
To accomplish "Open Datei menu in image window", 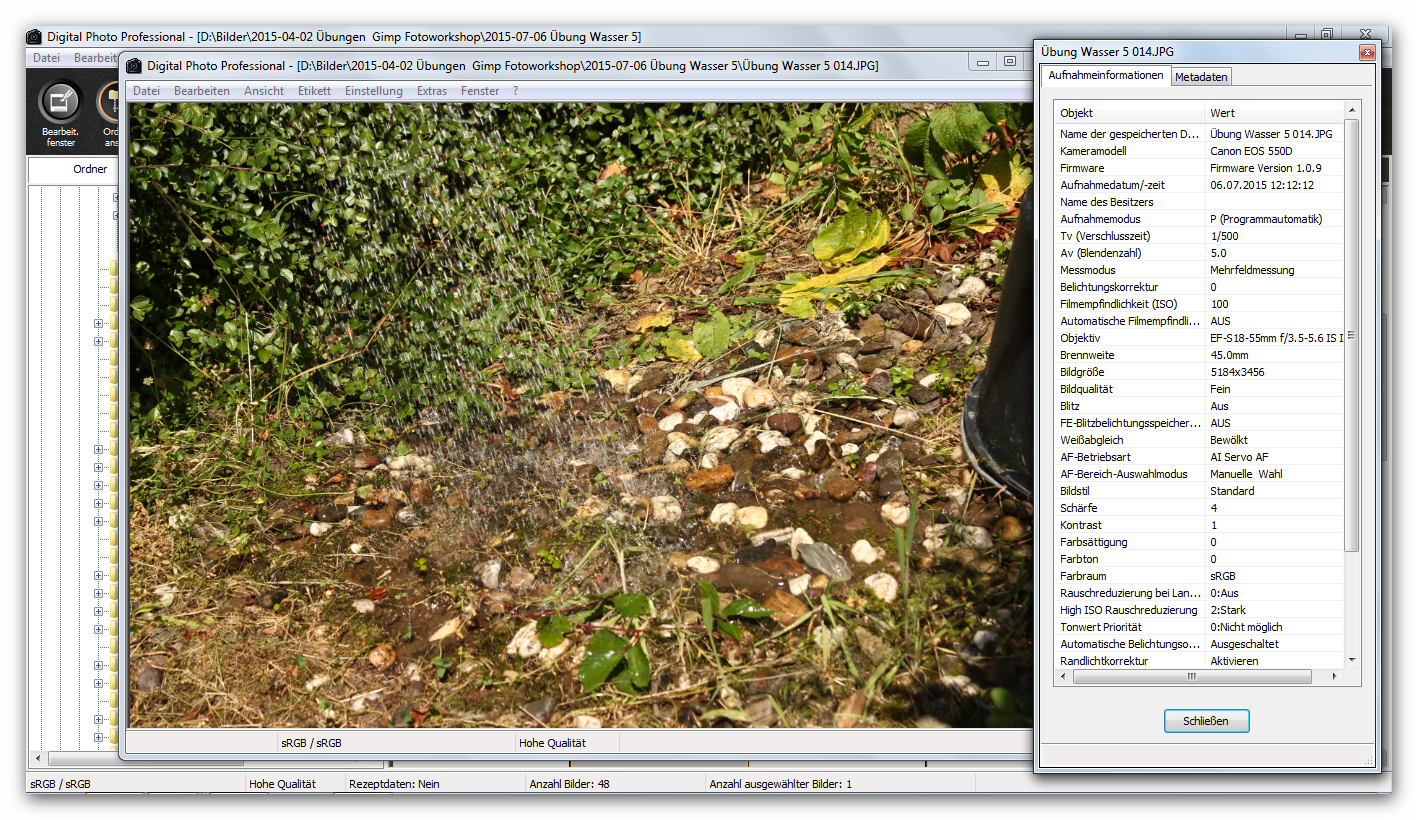I will [x=146, y=91].
